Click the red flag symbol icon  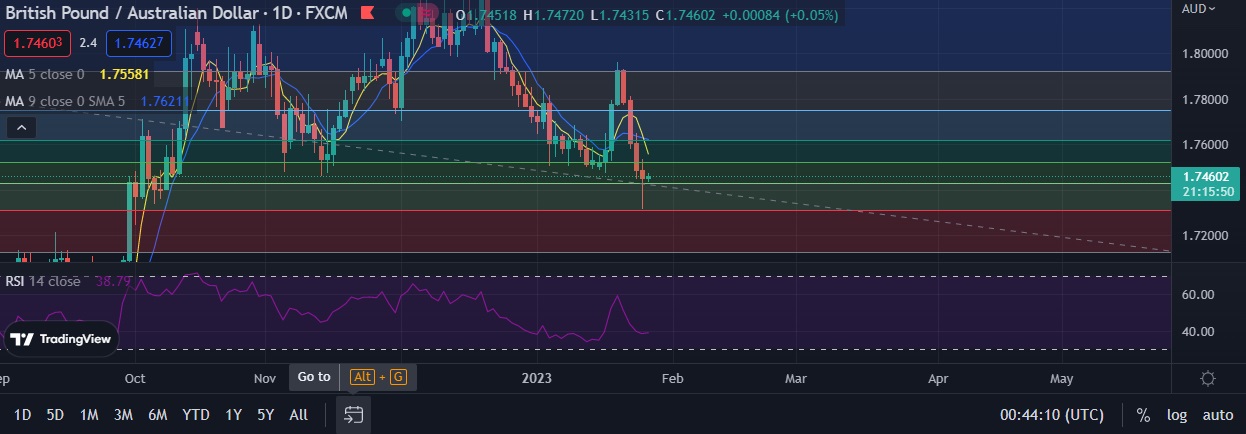368,14
